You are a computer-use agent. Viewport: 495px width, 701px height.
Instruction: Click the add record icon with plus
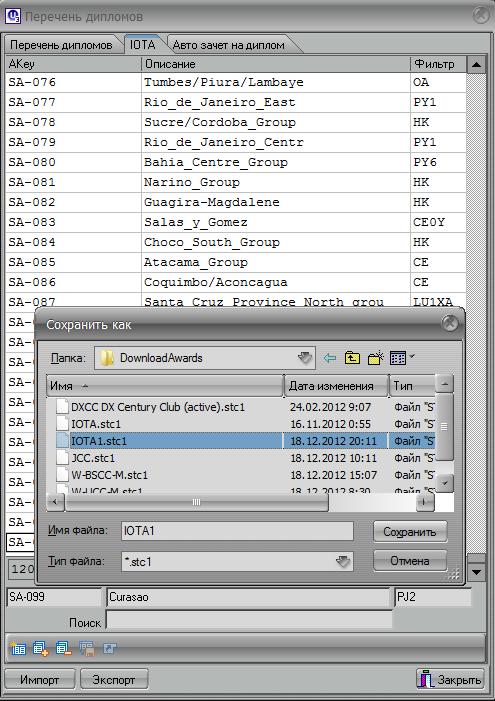coord(41,648)
